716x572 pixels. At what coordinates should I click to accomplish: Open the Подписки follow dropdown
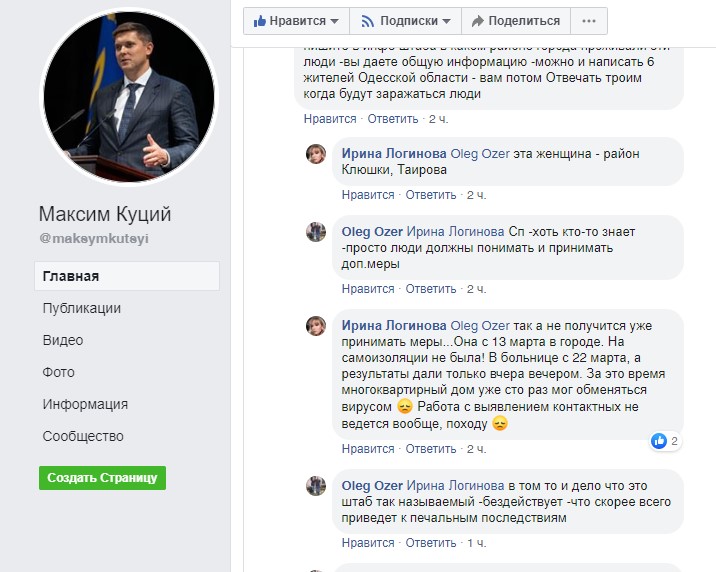pyautogui.click(x=404, y=21)
